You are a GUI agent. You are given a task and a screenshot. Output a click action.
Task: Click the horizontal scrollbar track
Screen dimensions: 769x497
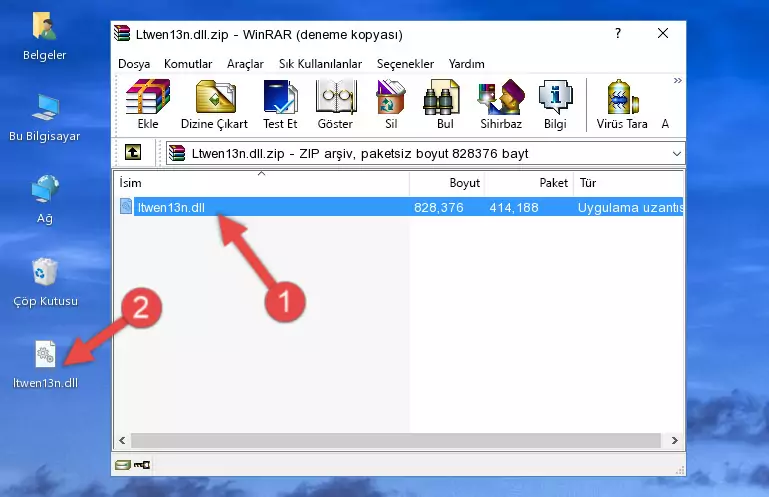coord(396,441)
